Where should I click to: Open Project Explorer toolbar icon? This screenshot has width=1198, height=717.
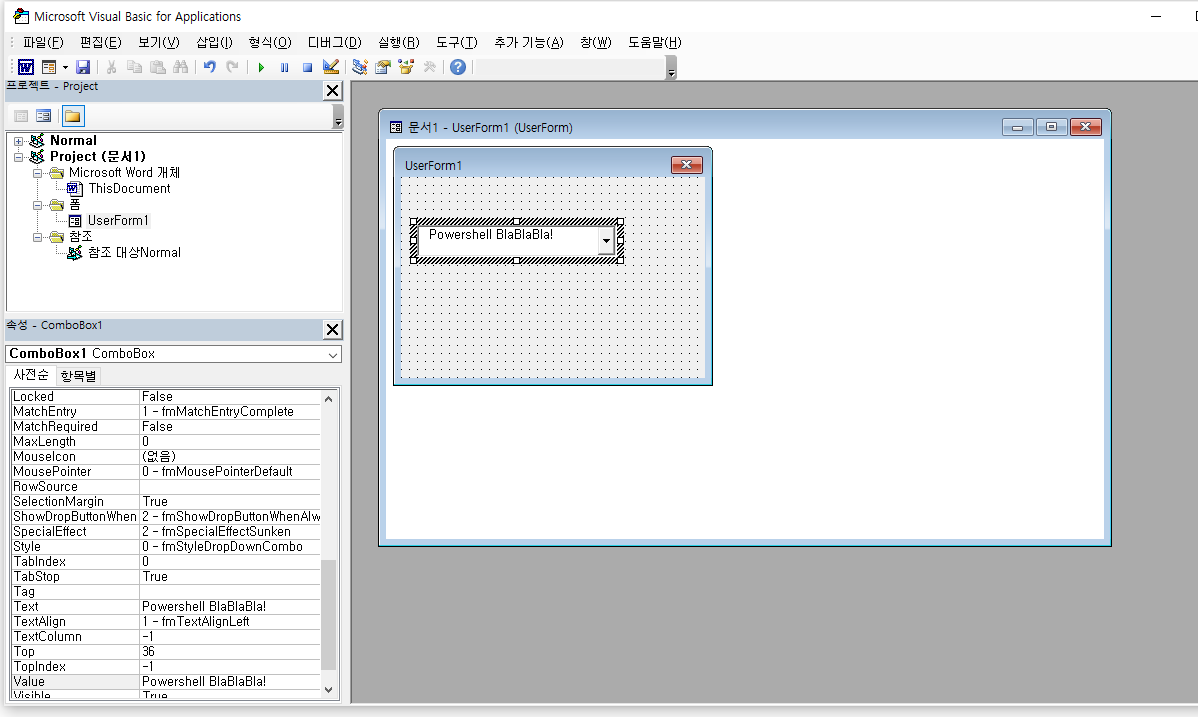click(360, 67)
